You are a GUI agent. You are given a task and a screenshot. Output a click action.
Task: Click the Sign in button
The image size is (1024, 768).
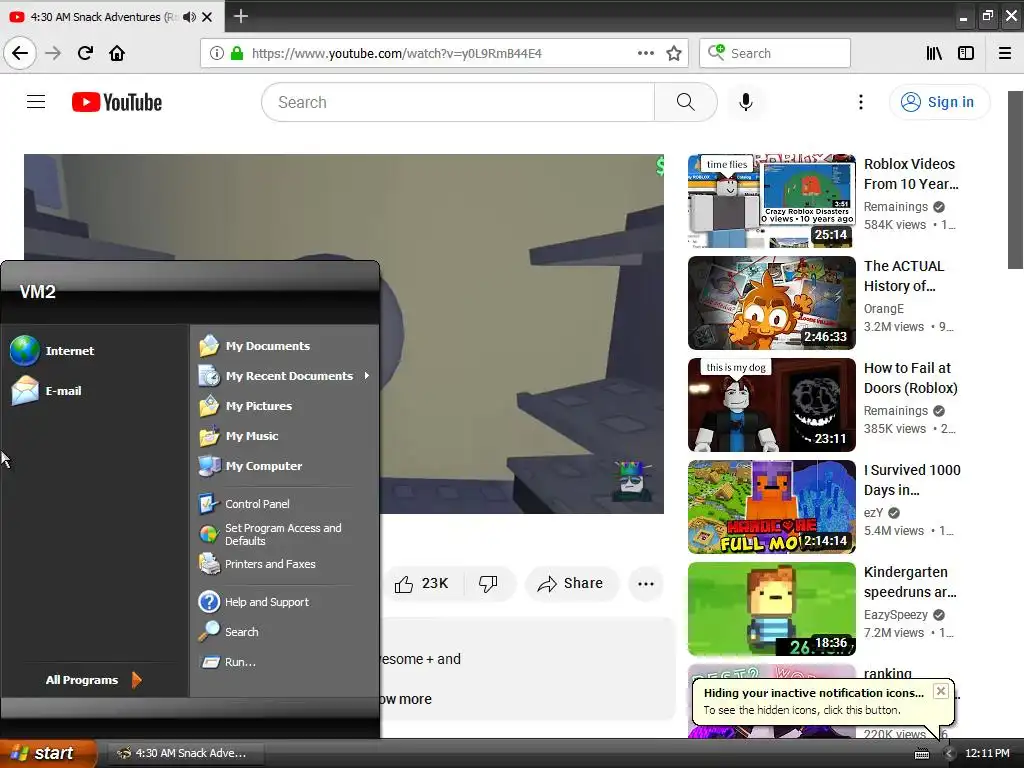[939, 102]
